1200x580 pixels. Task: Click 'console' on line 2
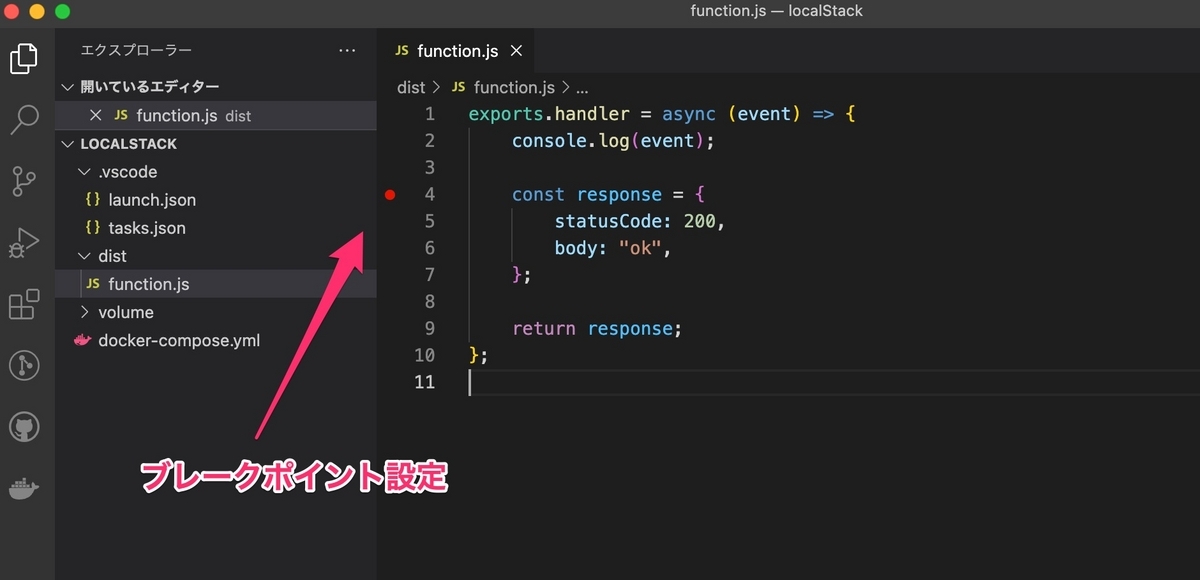click(550, 141)
